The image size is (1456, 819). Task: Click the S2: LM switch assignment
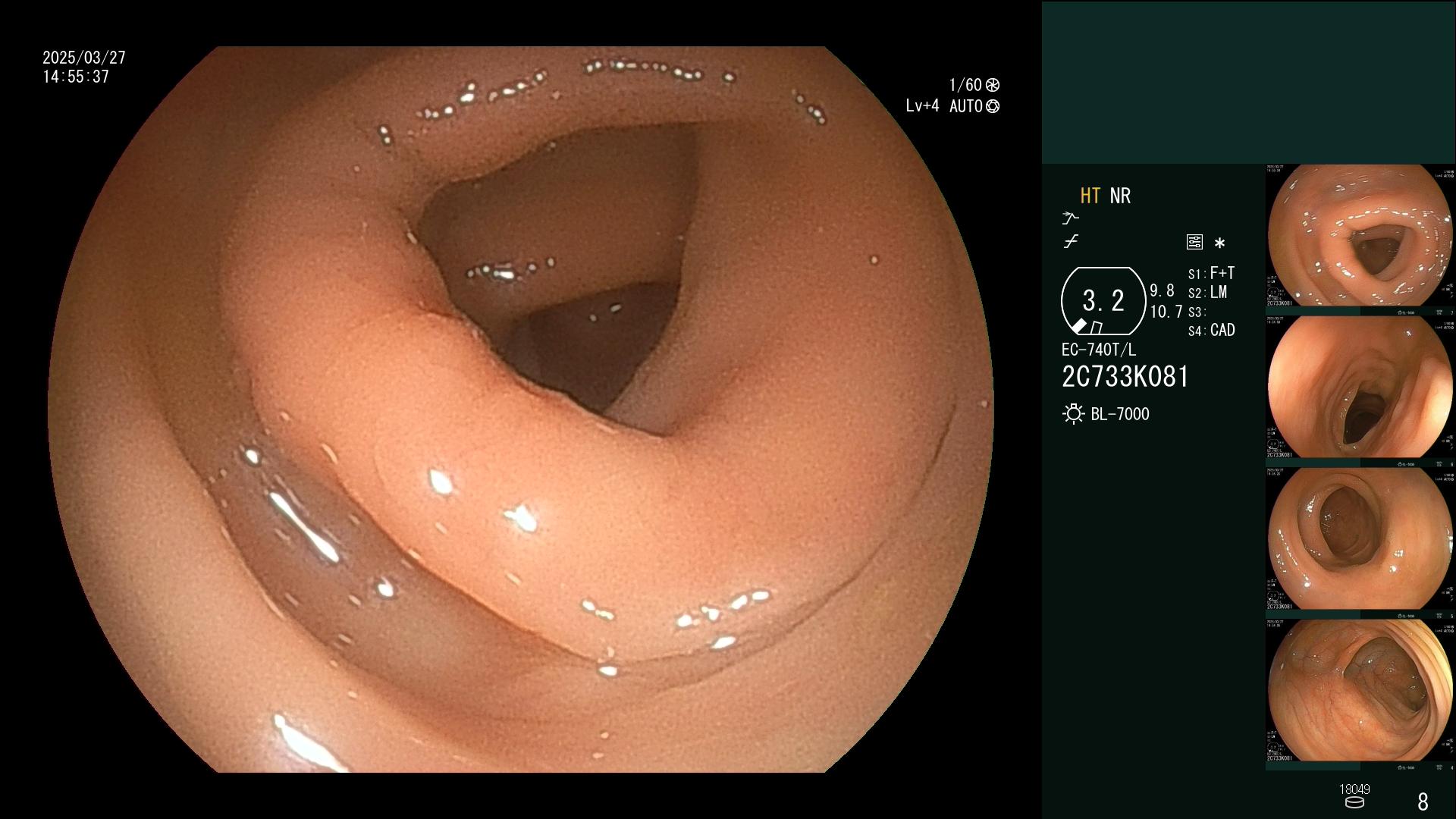1207,293
